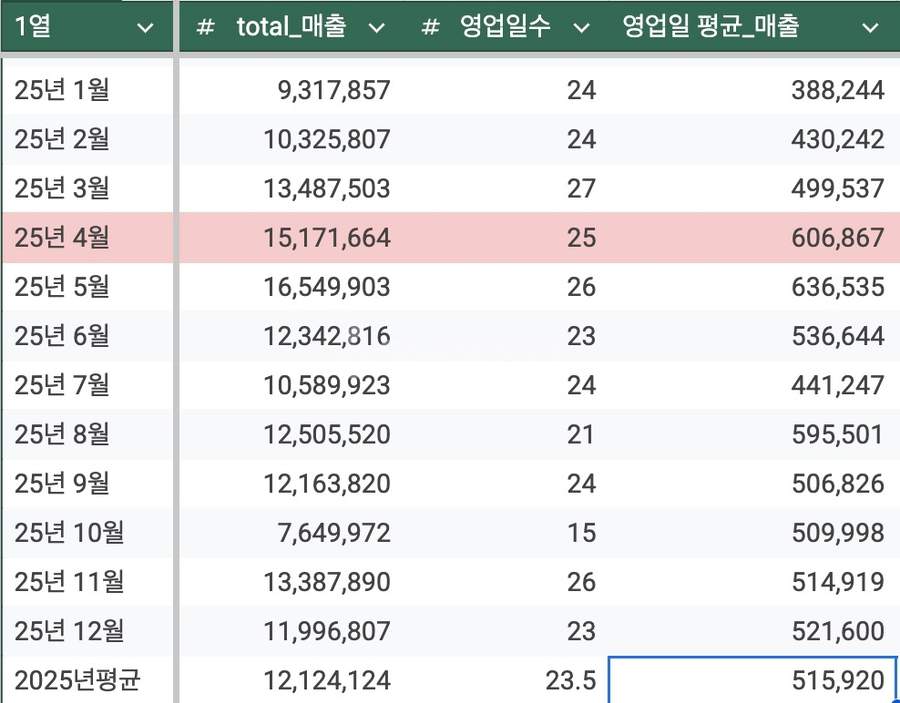Click the total sales cell 16,549,903
This screenshot has height=703, width=900.
click(326, 287)
